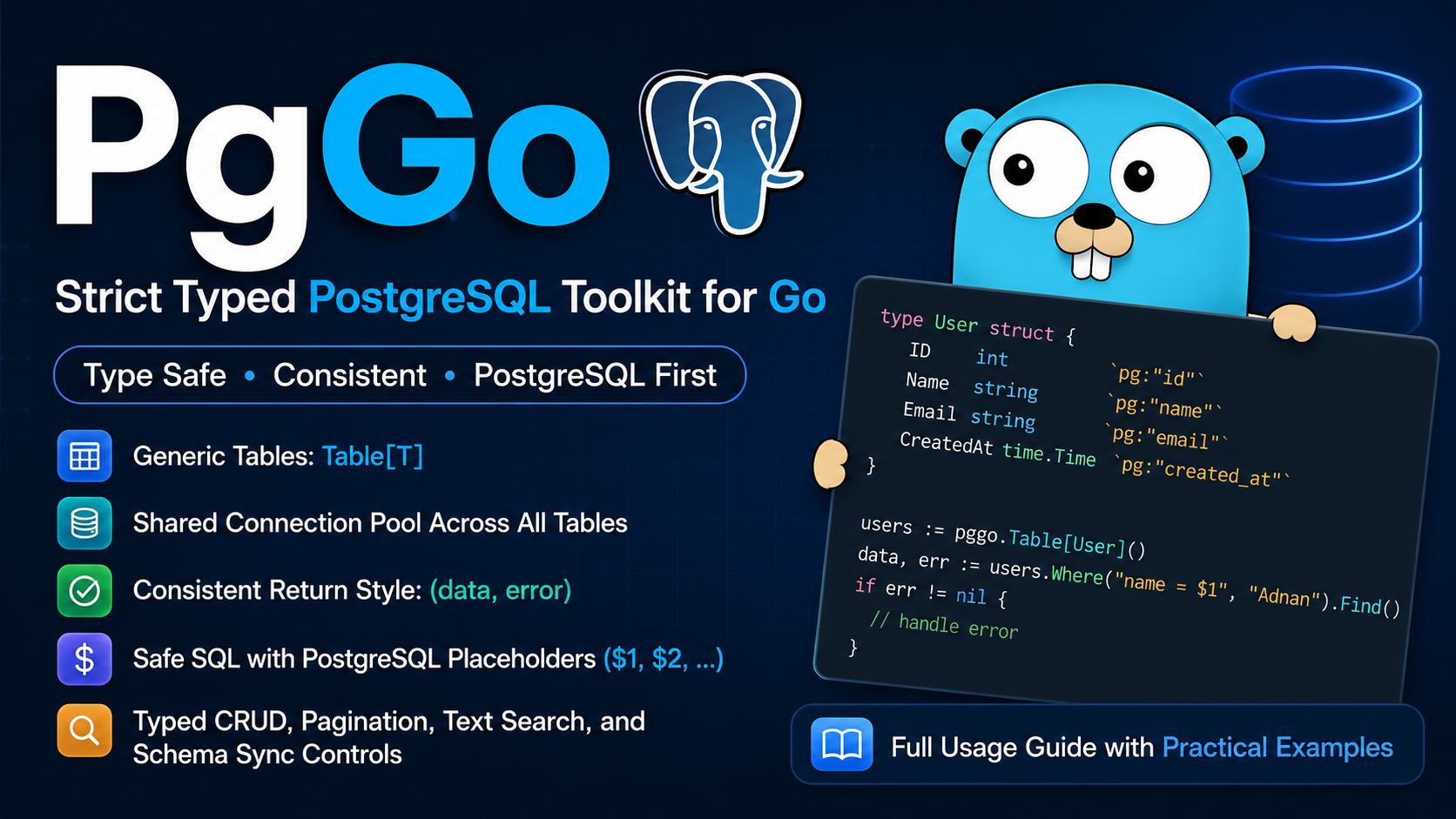Image resolution: width=1456 pixels, height=819 pixels.
Task: Click the teal database pool icon
Action: [x=84, y=523]
